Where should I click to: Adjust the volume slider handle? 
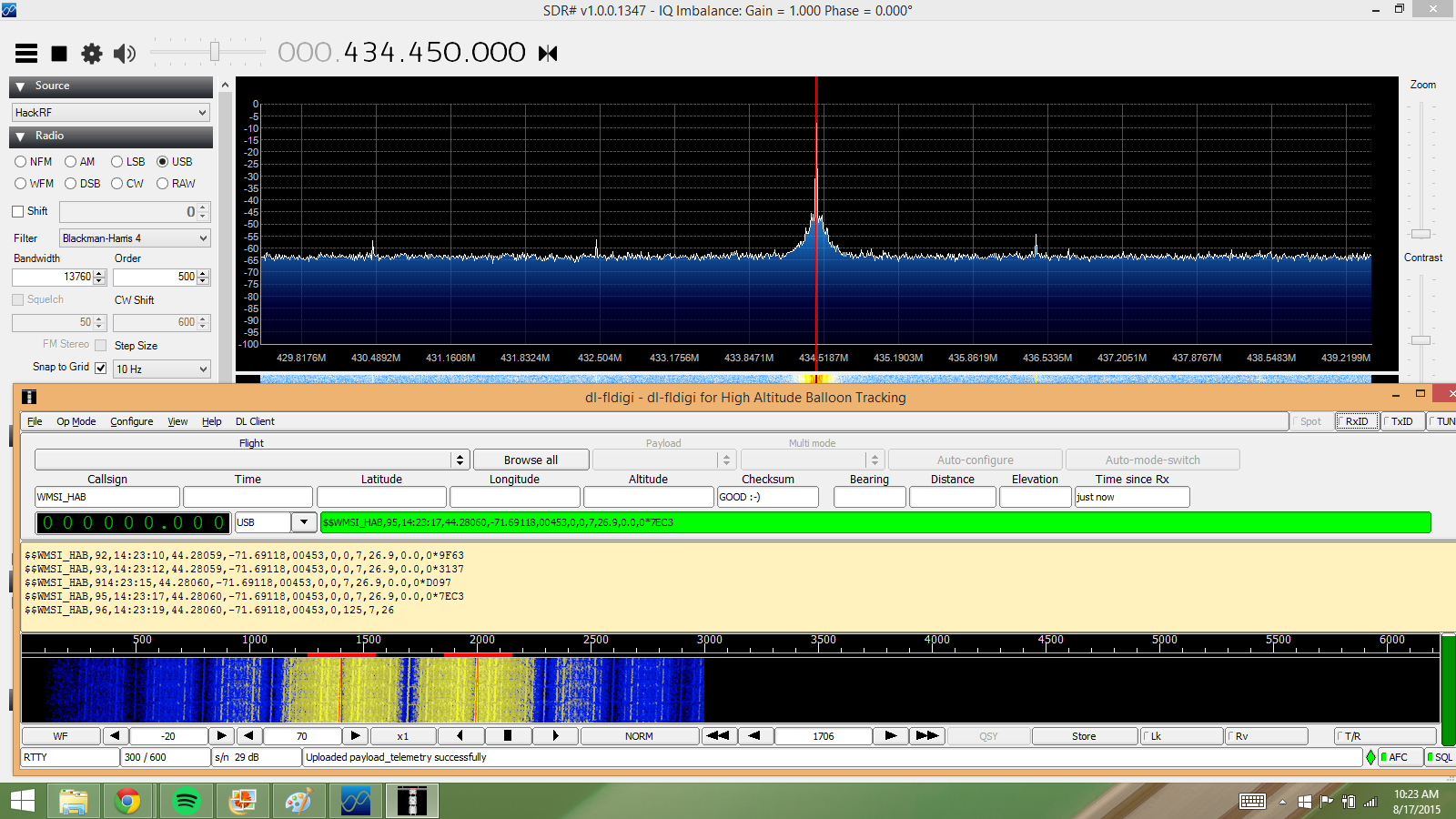coord(215,52)
